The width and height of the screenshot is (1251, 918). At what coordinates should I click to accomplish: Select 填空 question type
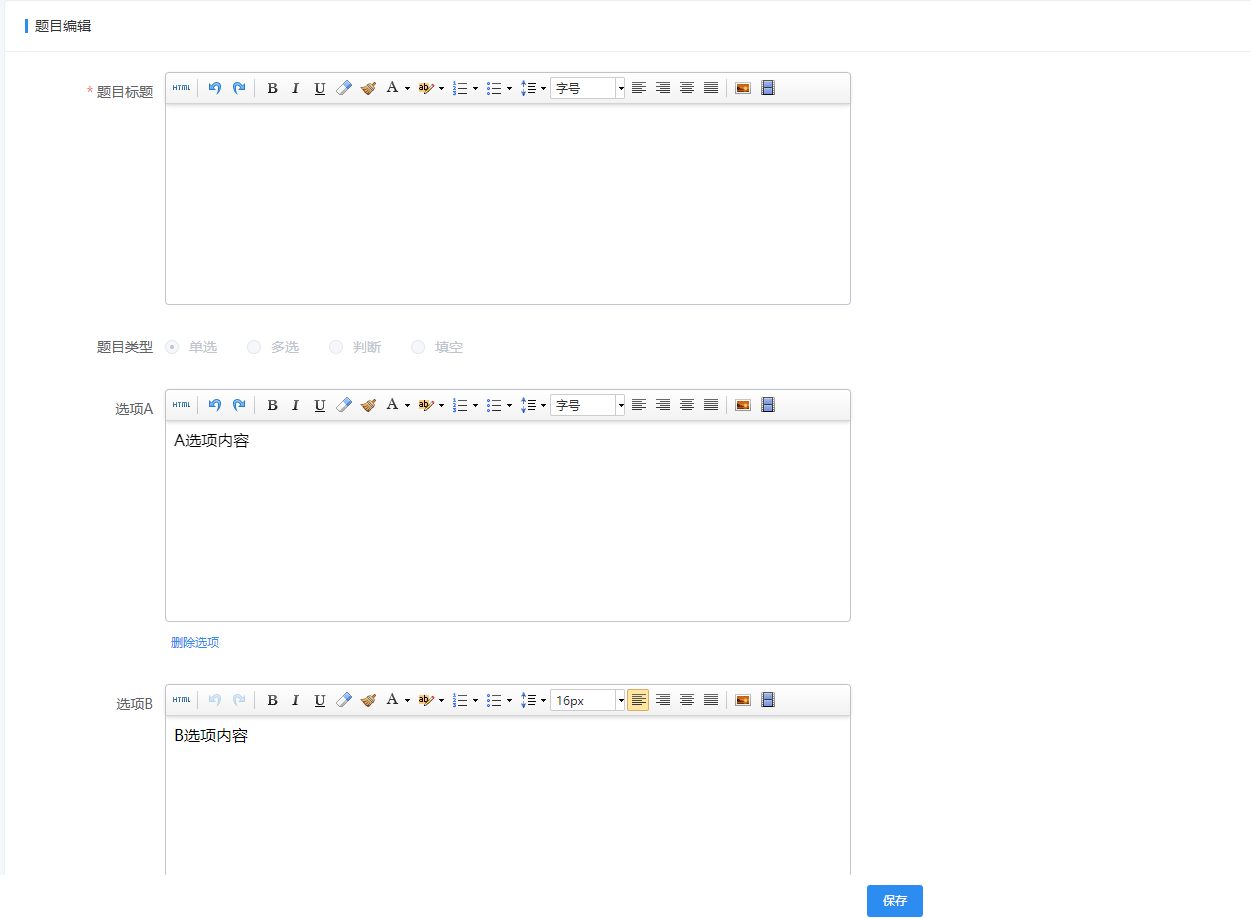click(418, 347)
